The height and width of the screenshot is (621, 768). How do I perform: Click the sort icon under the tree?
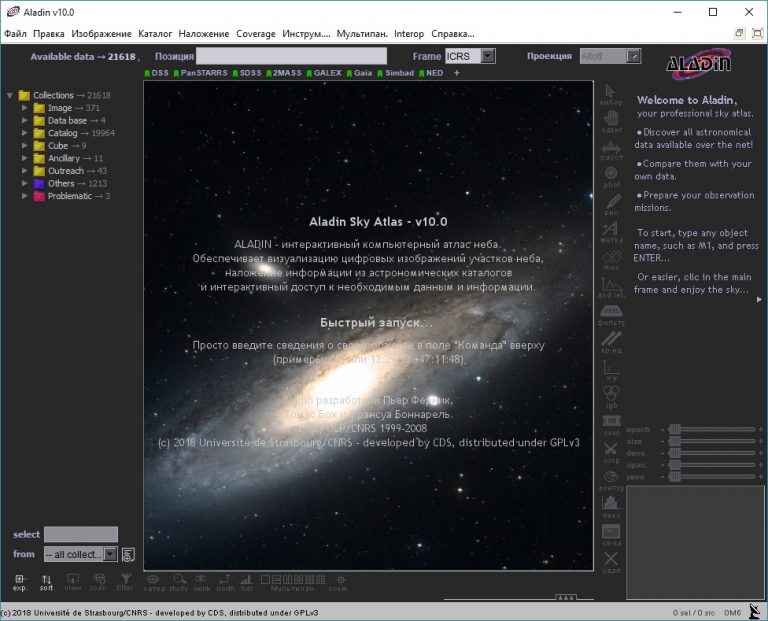point(47,582)
